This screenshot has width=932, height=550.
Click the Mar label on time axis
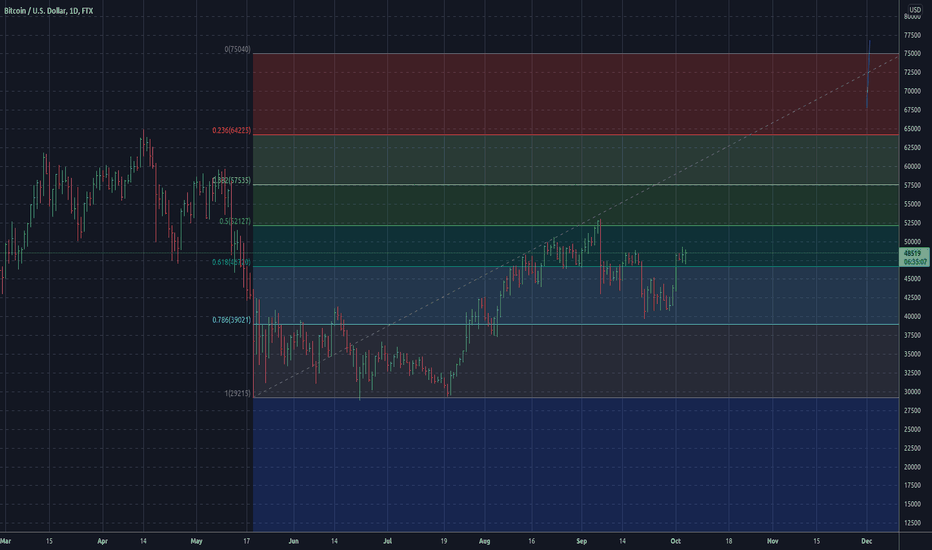6,541
